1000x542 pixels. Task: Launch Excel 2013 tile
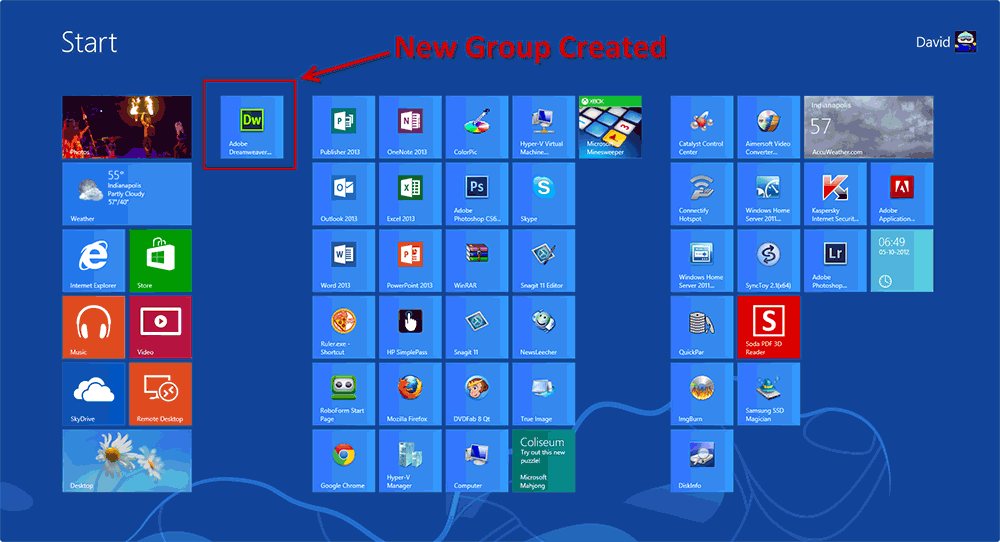(x=410, y=194)
